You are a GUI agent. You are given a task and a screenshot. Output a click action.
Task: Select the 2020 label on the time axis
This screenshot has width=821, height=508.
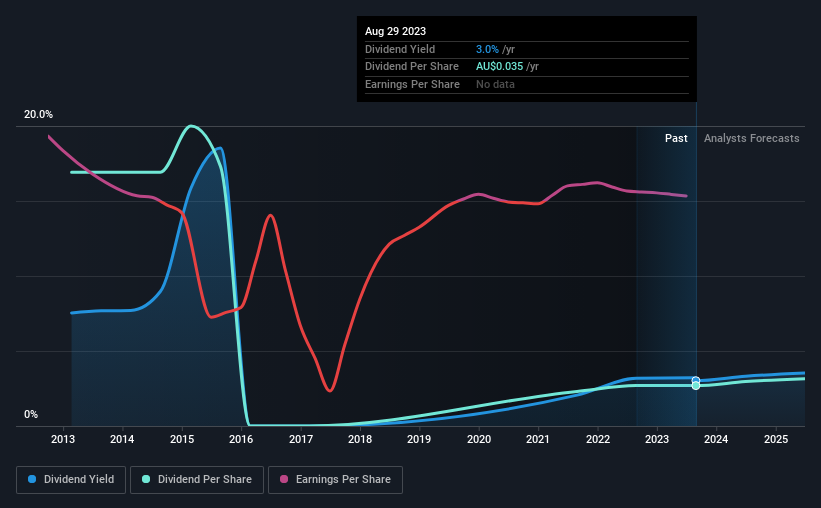479,439
